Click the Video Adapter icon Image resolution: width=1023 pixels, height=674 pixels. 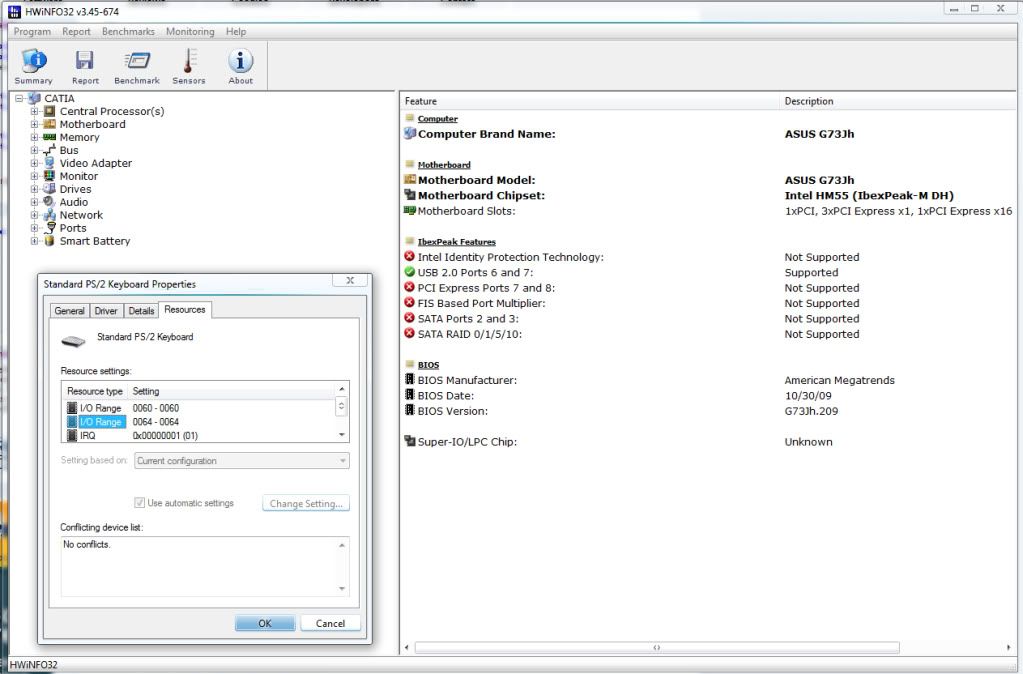coord(50,163)
